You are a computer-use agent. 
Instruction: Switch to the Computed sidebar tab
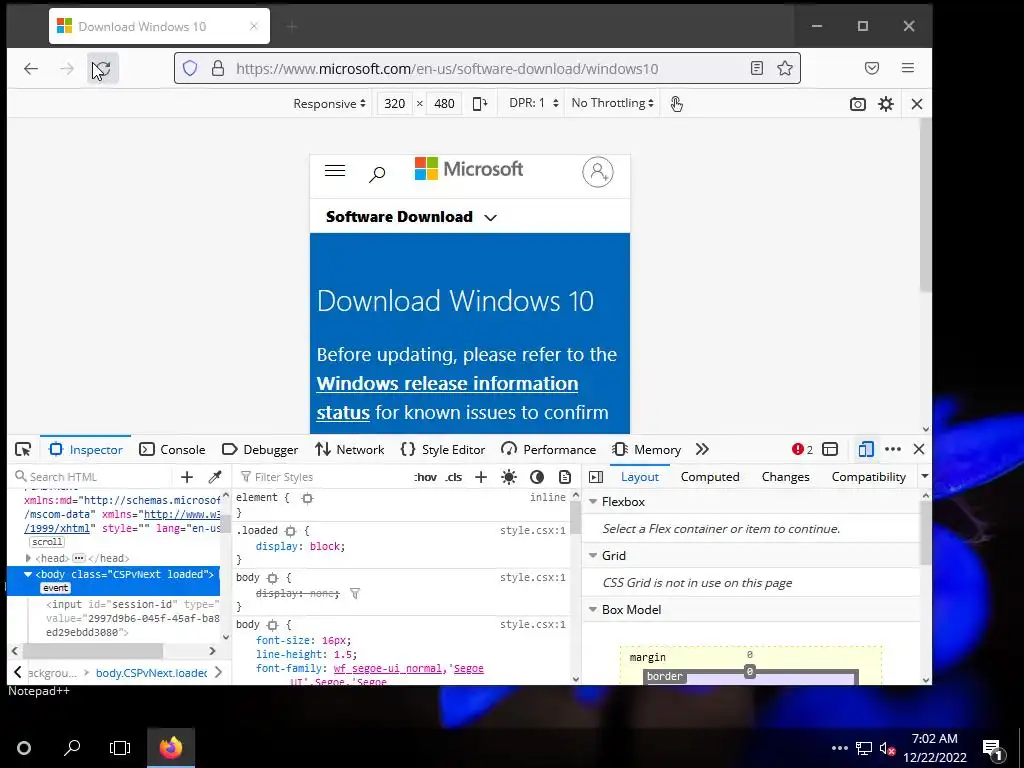pos(710,477)
